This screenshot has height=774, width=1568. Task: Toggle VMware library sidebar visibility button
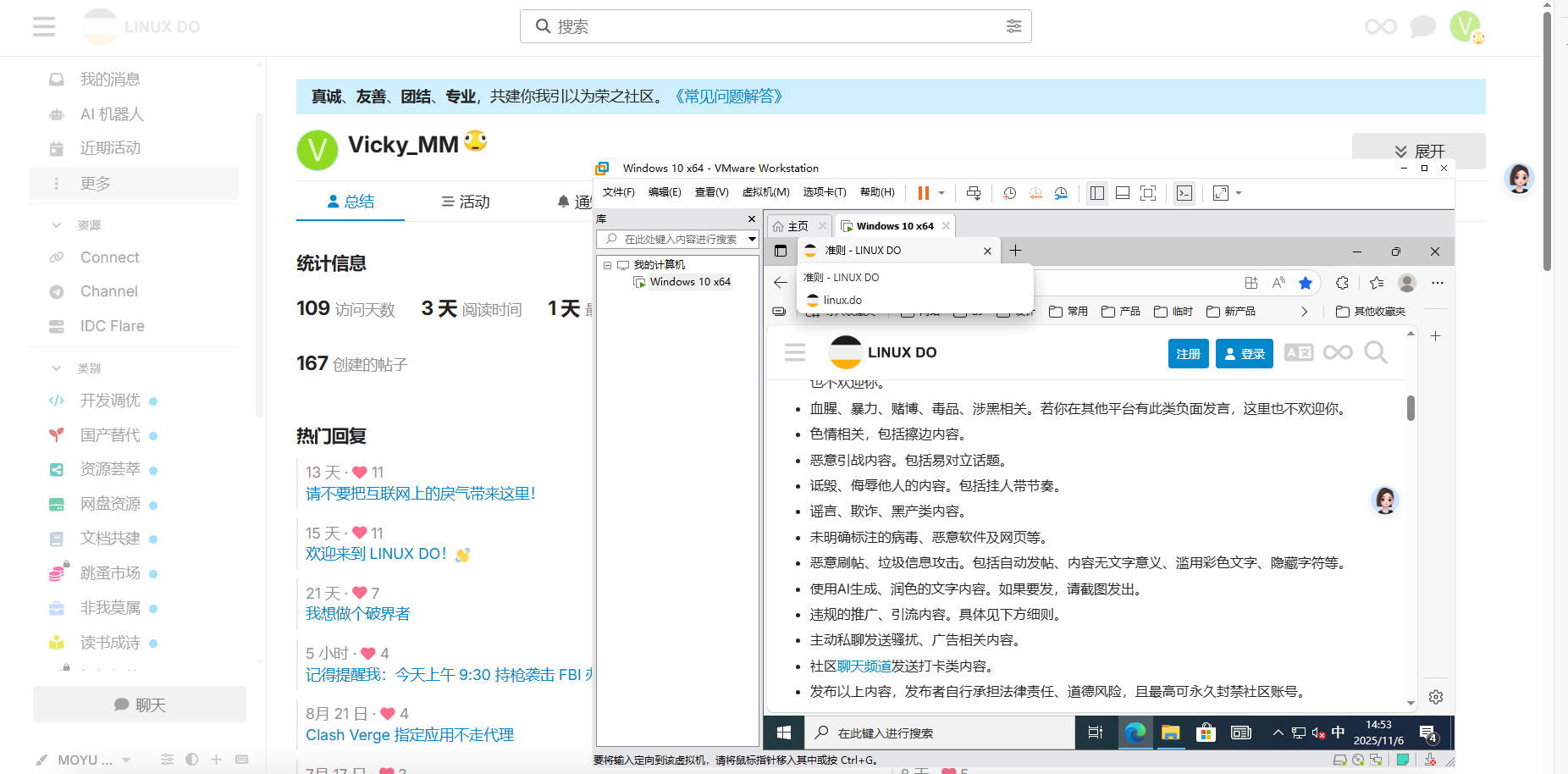(x=1097, y=193)
